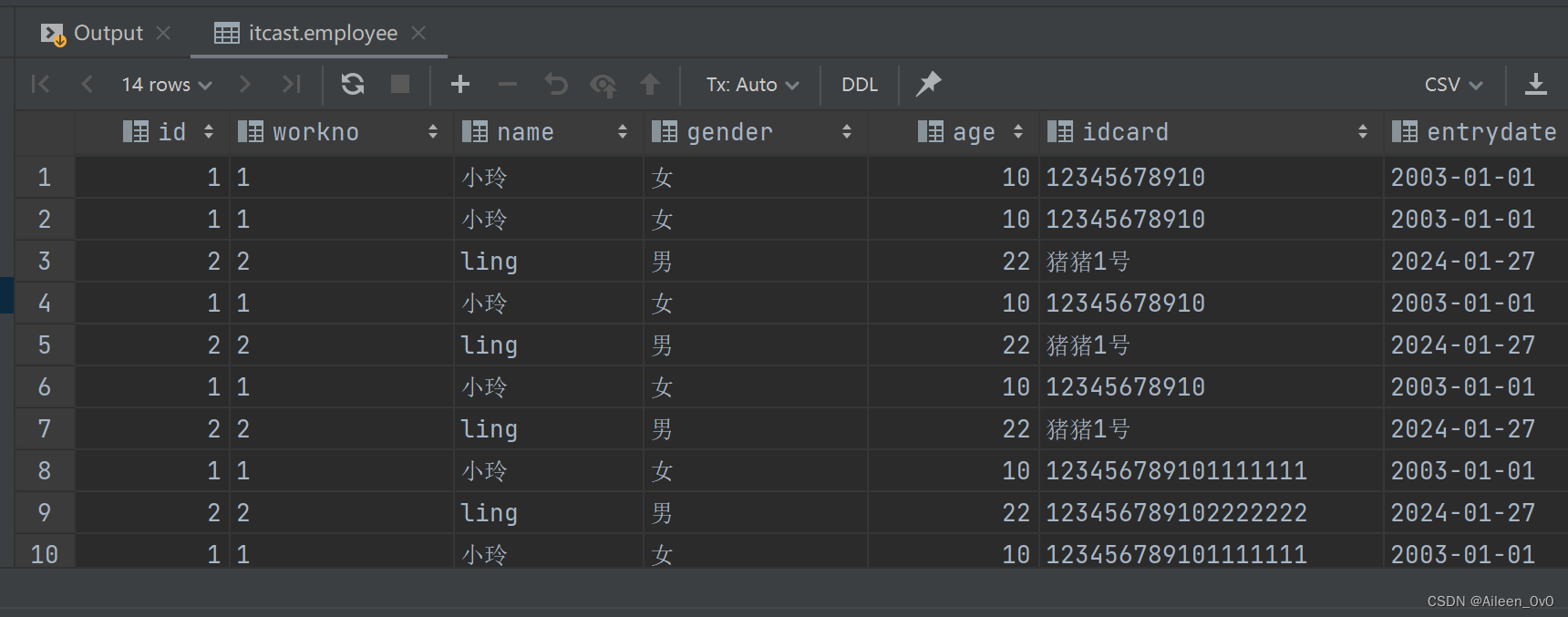Open the Tx: Auto transaction dropdown

[x=752, y=85]
